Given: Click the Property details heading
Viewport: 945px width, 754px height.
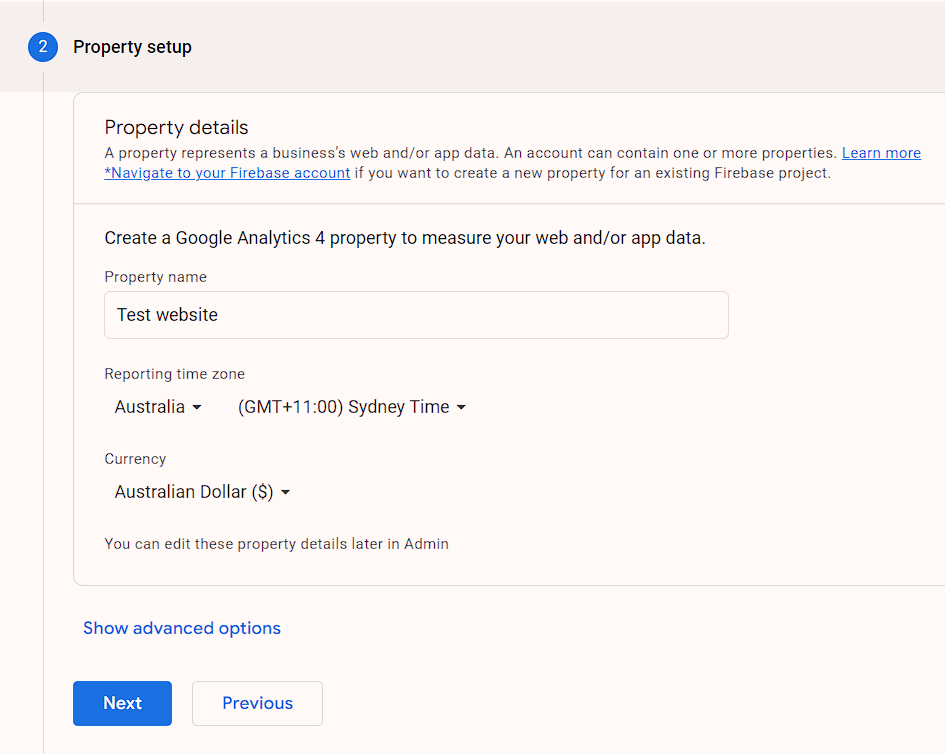Looking at the screenshot, I should (176, 128).
